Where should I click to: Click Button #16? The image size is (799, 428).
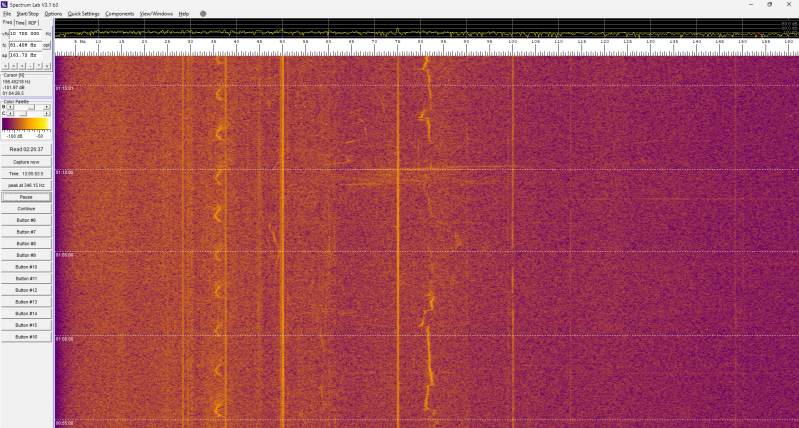[x=26, y=337]
